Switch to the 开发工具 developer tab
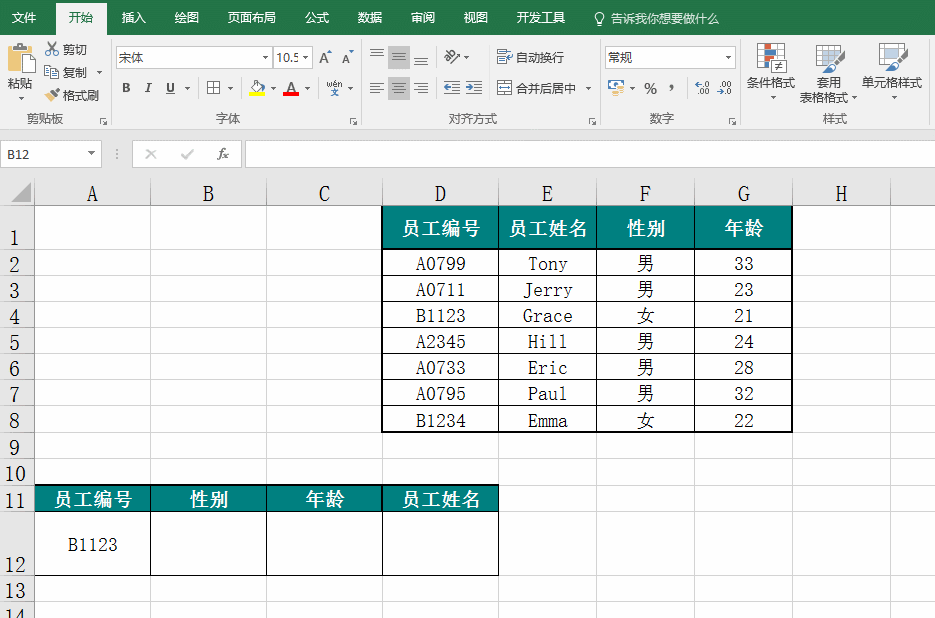935x618 pixels. pyautogui.click(x=540, y=18)
